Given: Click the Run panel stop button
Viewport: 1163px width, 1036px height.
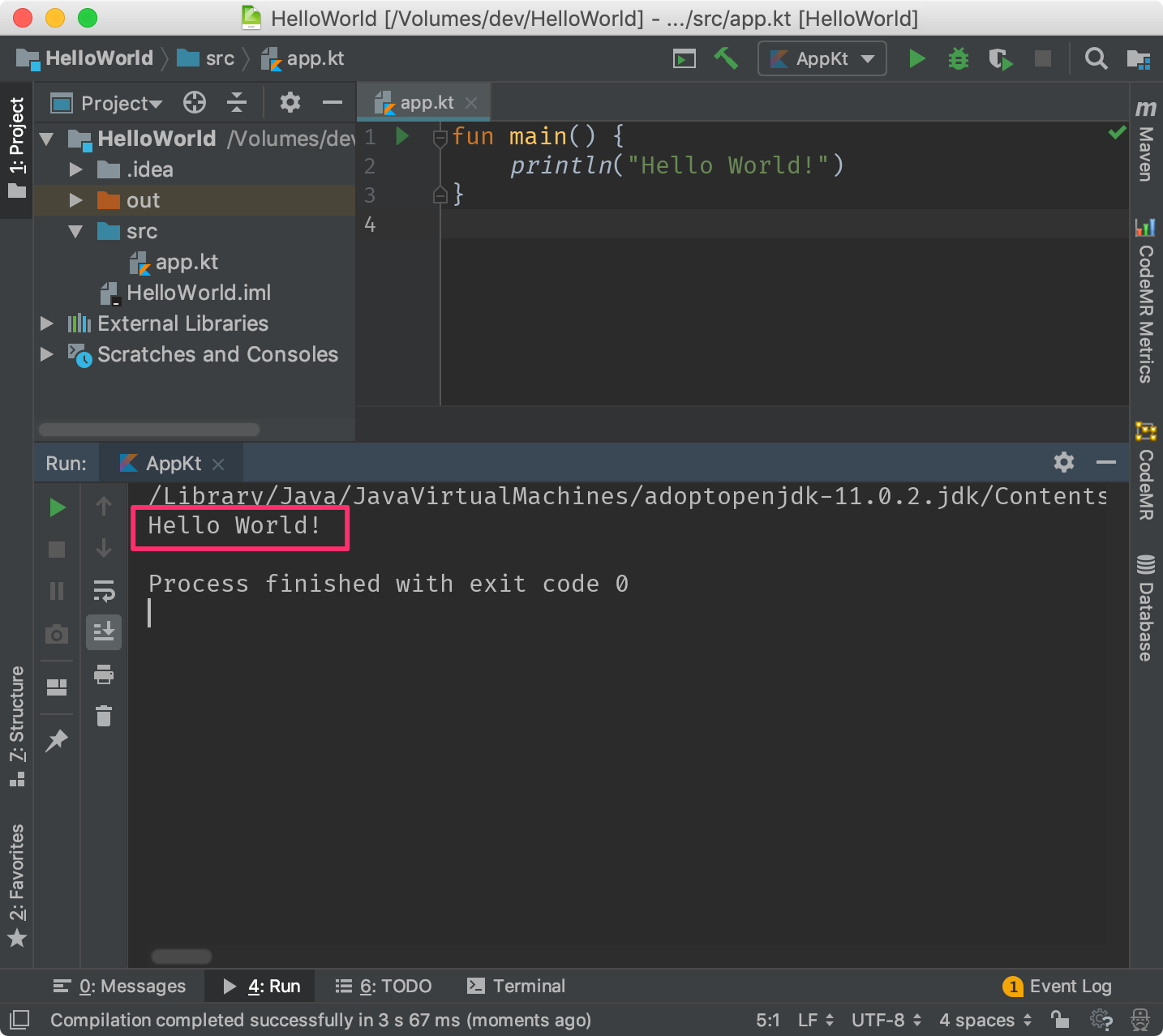Looking at the screenshot, I should point(57,550).
